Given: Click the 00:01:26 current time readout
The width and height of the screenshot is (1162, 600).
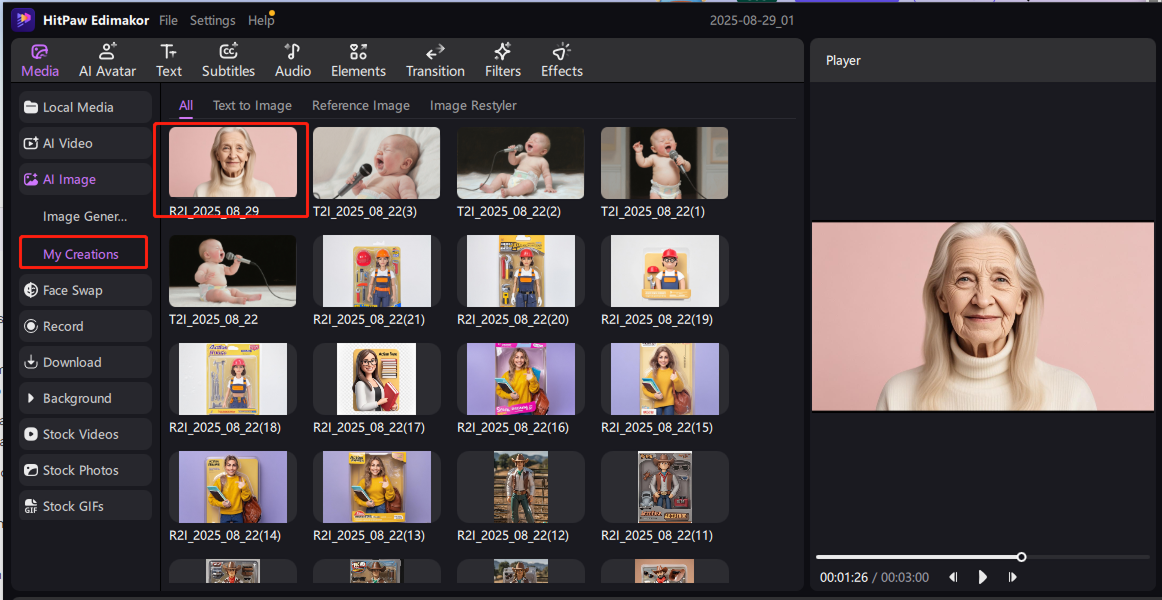Looking at the screenshot, I should click(843, 577).
